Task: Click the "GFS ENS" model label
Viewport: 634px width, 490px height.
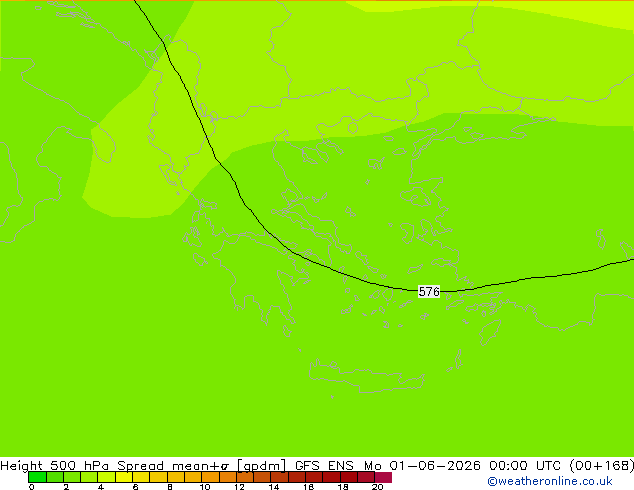Action: pos(324,465)
